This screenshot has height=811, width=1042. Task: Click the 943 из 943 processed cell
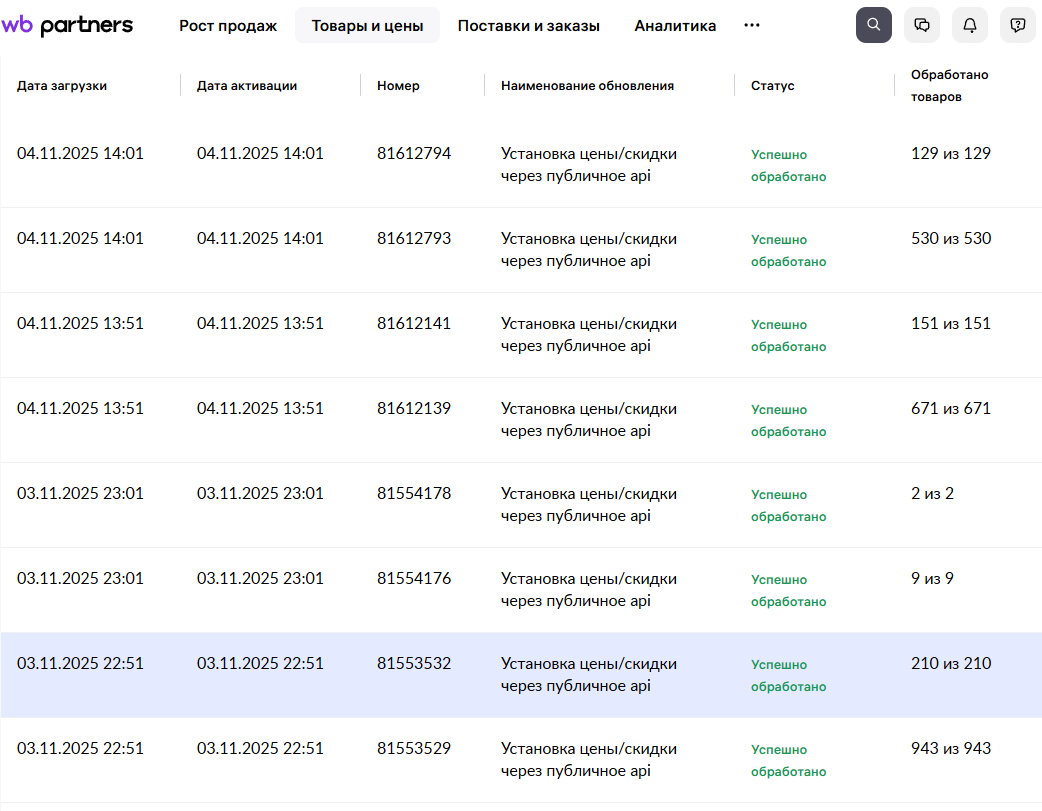pos(951,749)
